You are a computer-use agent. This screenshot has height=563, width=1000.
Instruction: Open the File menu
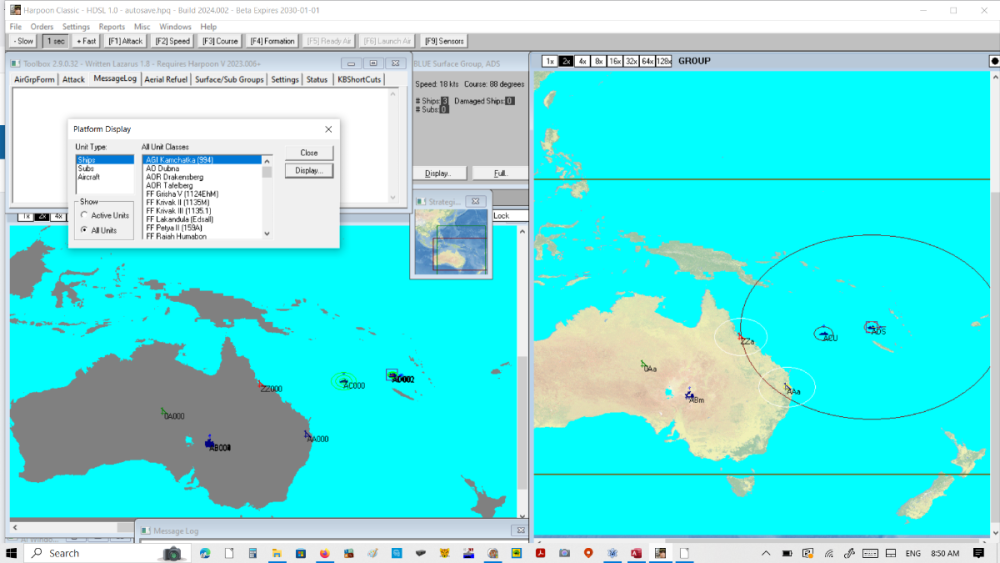coord(15,27)
